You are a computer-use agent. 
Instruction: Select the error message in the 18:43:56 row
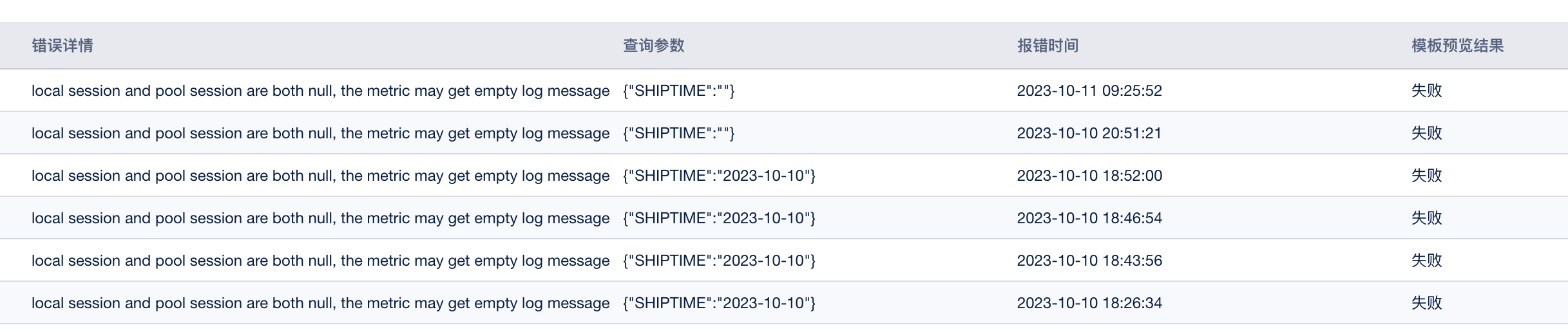coord(321,261)
